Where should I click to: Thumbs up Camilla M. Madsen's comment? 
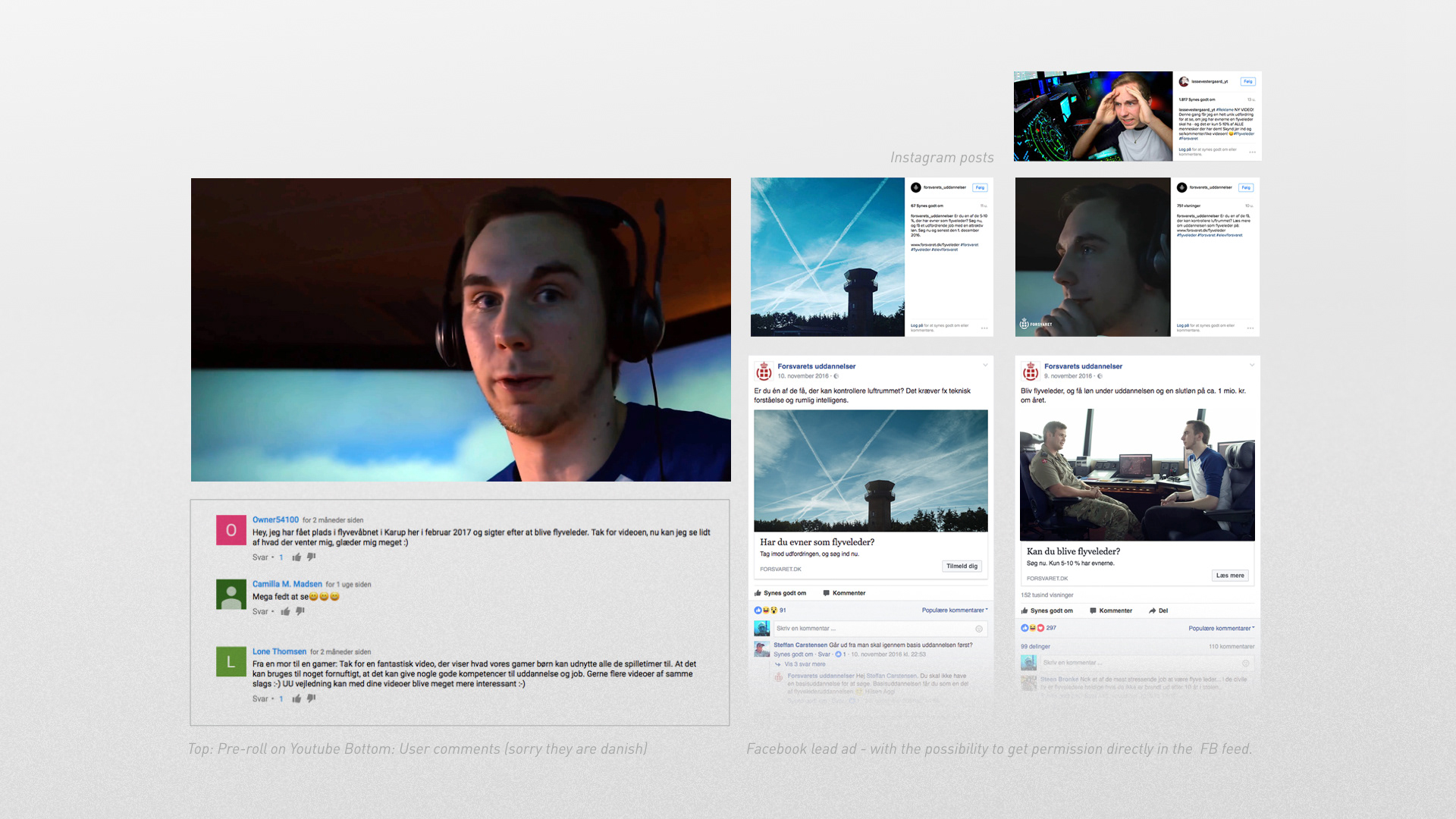(285, 612)
